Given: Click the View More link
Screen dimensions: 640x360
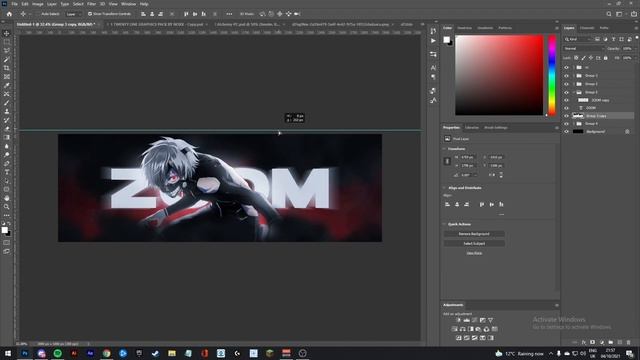Looking at the screenshot, I should [x=474, y=253].
